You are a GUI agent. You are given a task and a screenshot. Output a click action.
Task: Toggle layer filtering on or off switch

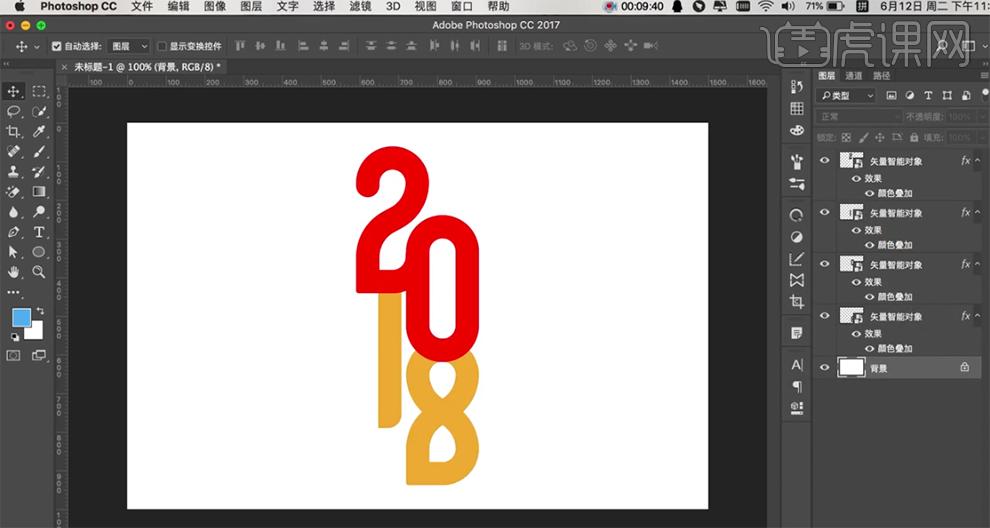point(986,93)
